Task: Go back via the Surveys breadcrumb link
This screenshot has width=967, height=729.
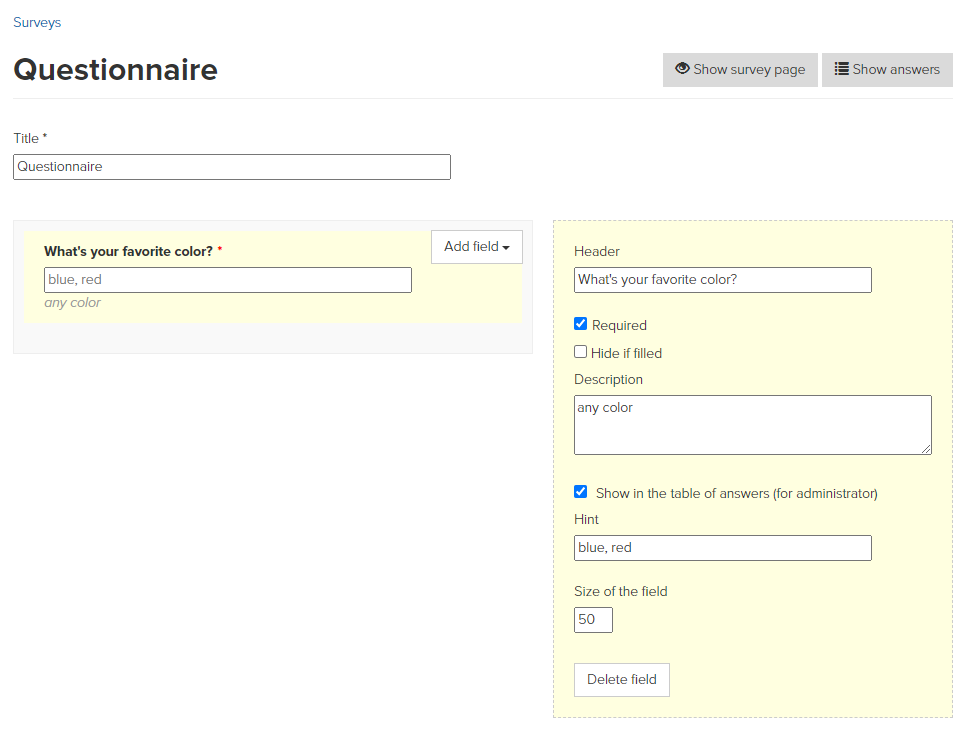Action: (x=37, y=22)
